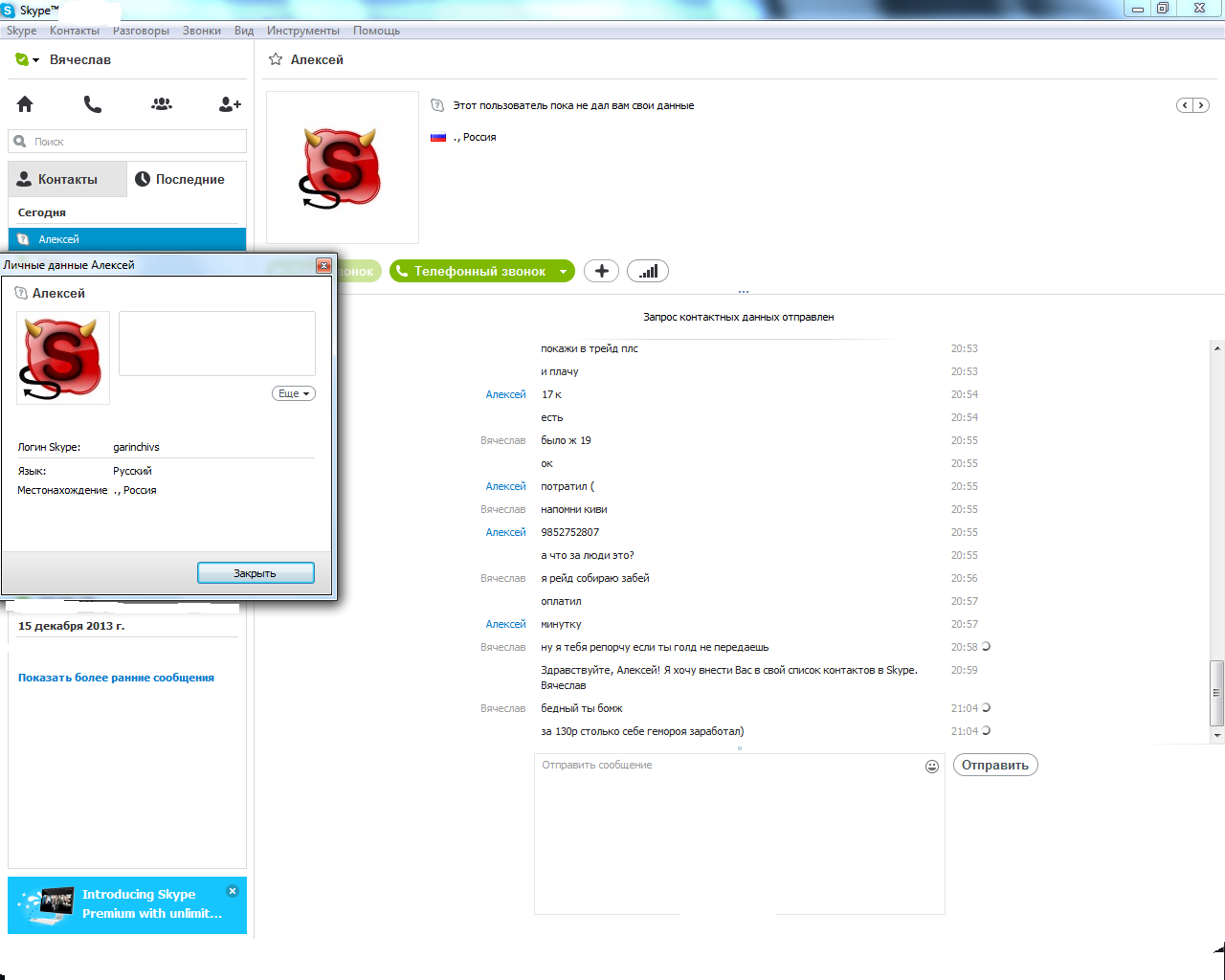Open status dropdown arrow next to Вячеслав
Viewport: 1225px width, 980px height.
tap(36, 60)
